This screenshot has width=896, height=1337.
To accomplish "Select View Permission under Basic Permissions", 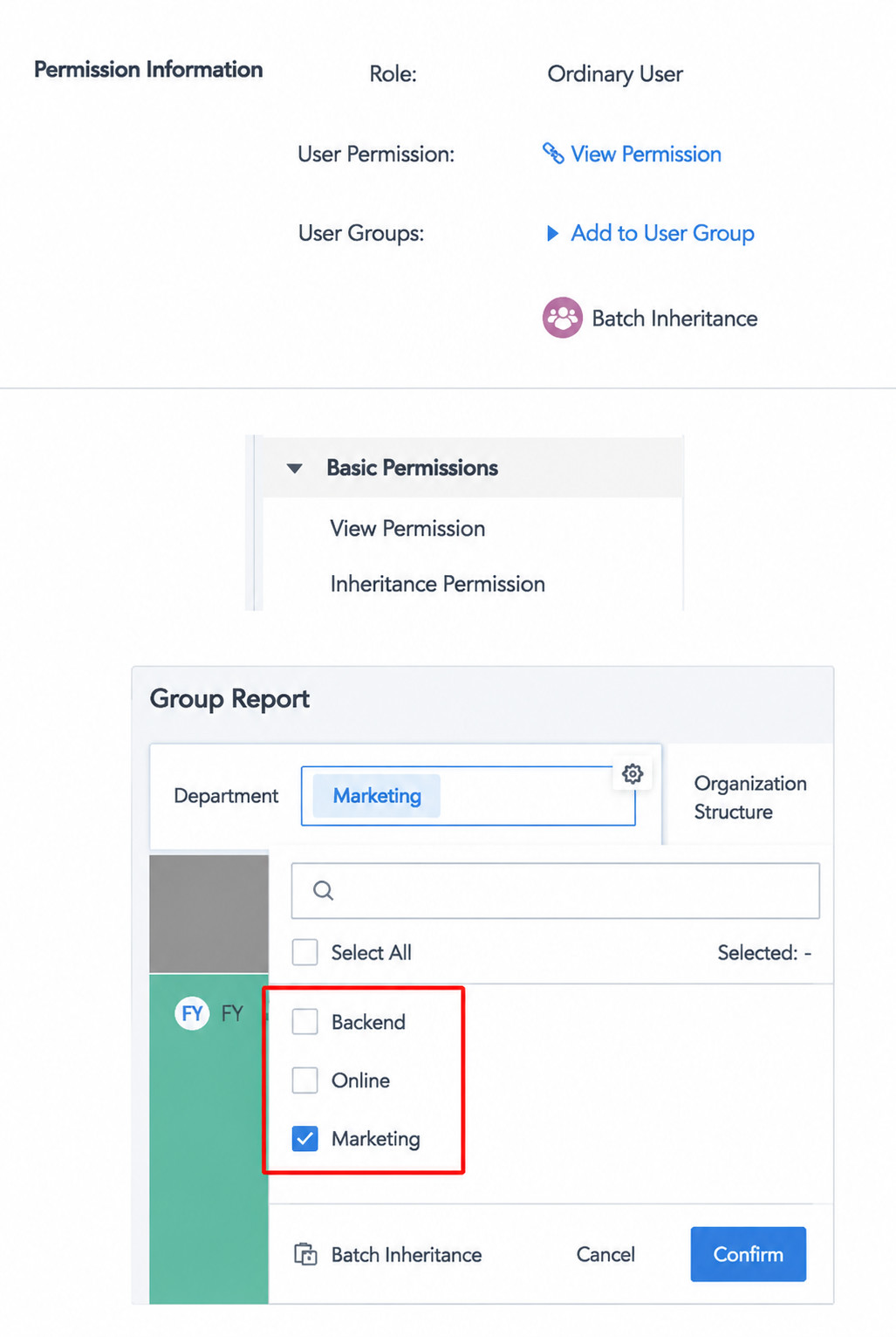I will [407, 528].
